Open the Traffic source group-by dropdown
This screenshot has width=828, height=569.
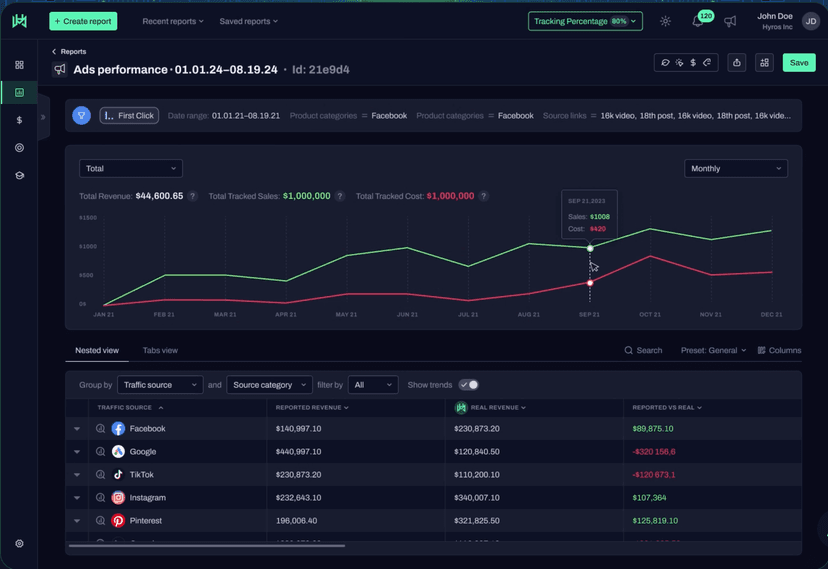coord(160,385)
